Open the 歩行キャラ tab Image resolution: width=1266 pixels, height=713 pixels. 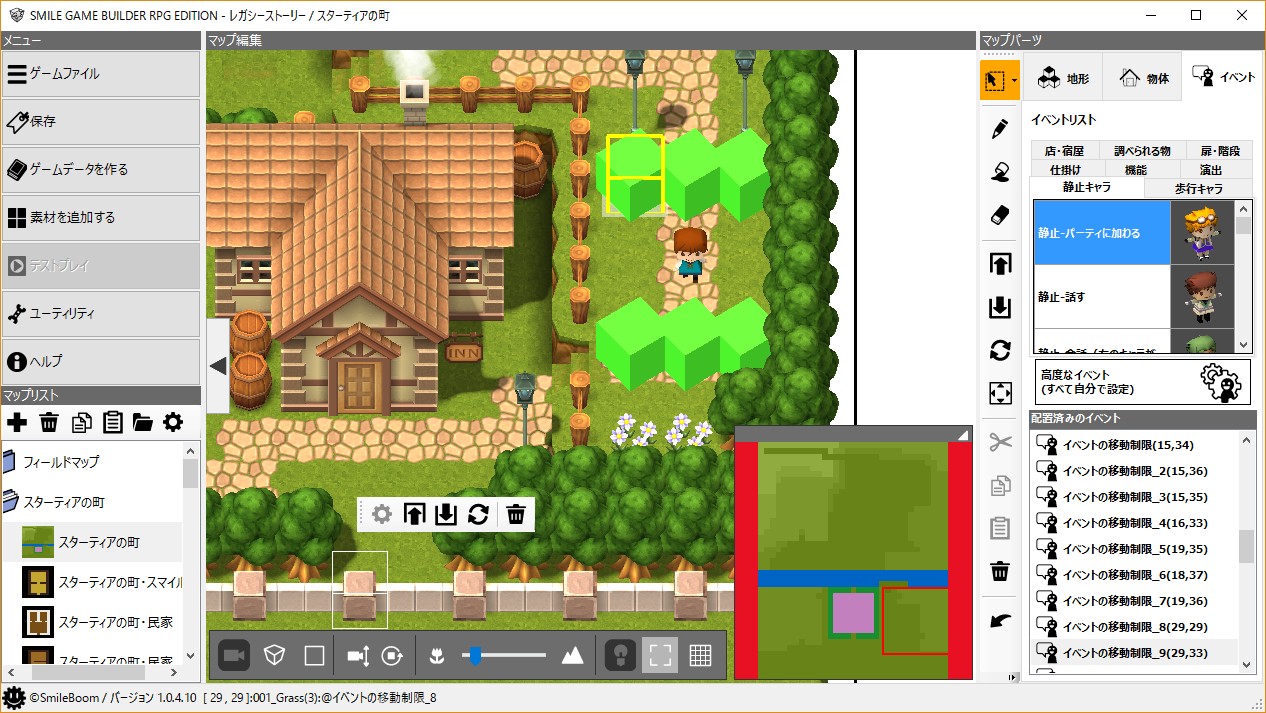1196,188
